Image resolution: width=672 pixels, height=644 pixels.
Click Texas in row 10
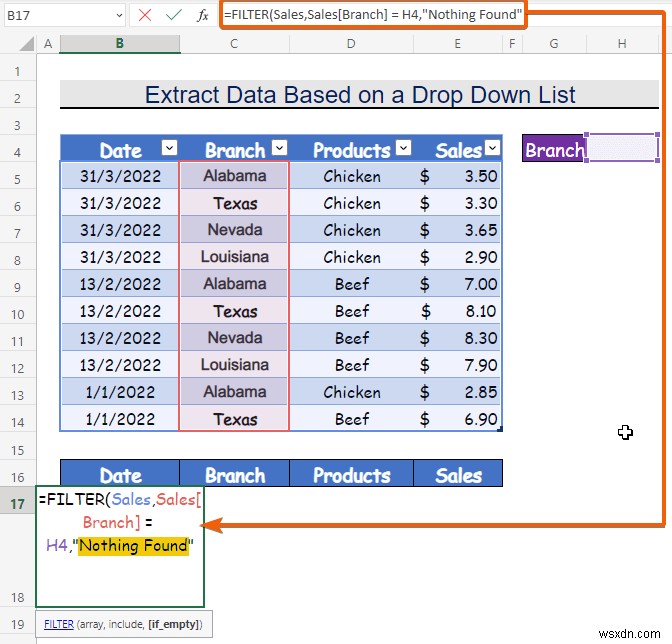235,311
